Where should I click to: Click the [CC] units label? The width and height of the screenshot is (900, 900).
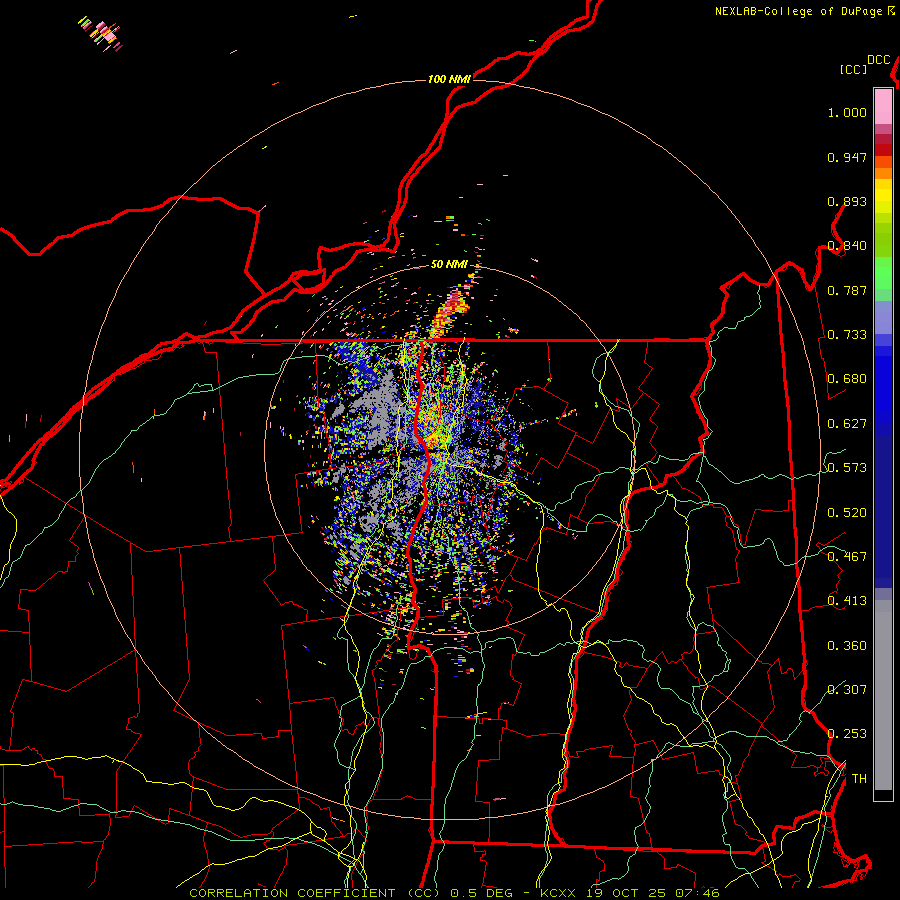[853, 69]
